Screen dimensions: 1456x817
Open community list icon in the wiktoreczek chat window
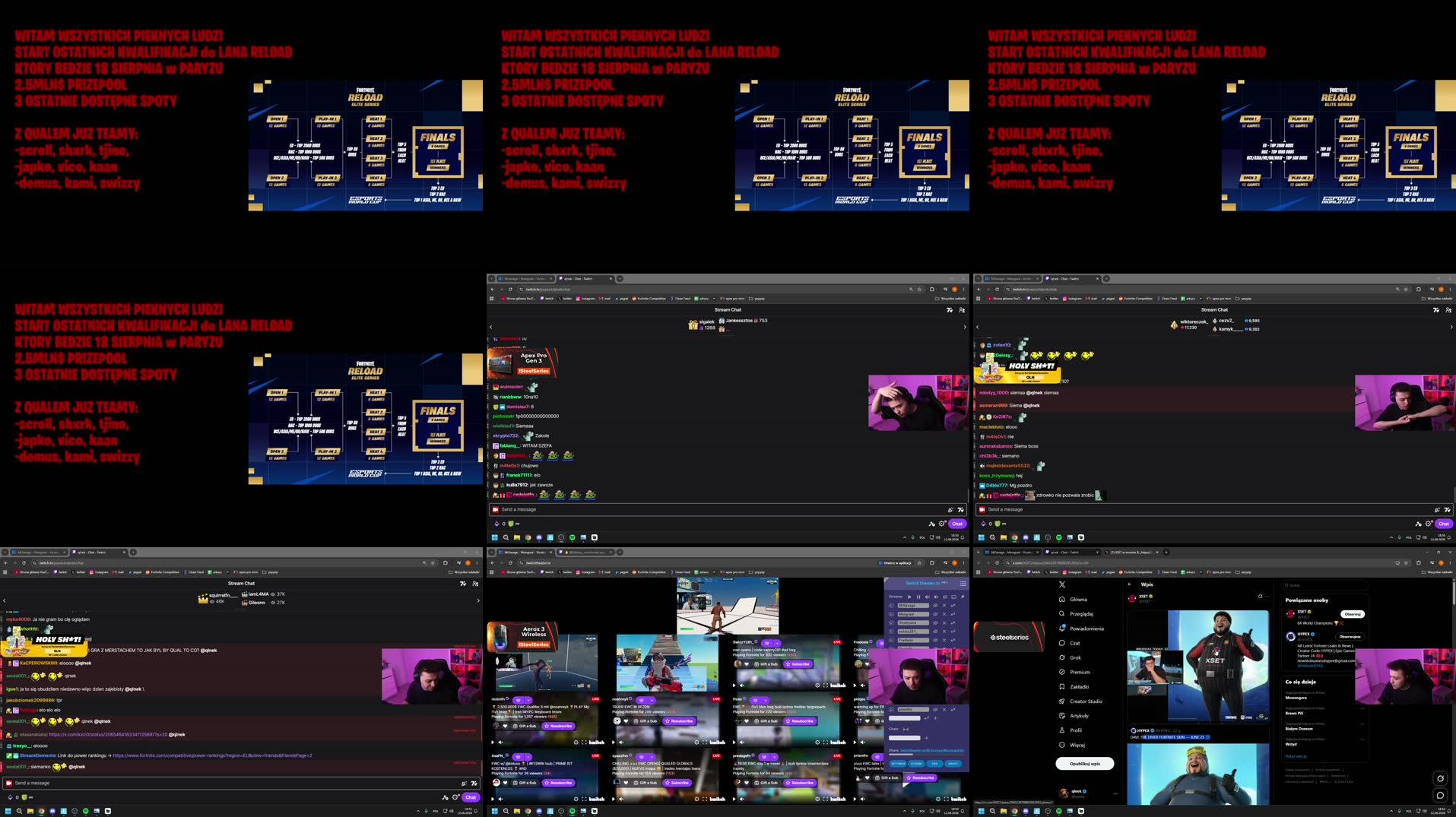click(1448, 310)
